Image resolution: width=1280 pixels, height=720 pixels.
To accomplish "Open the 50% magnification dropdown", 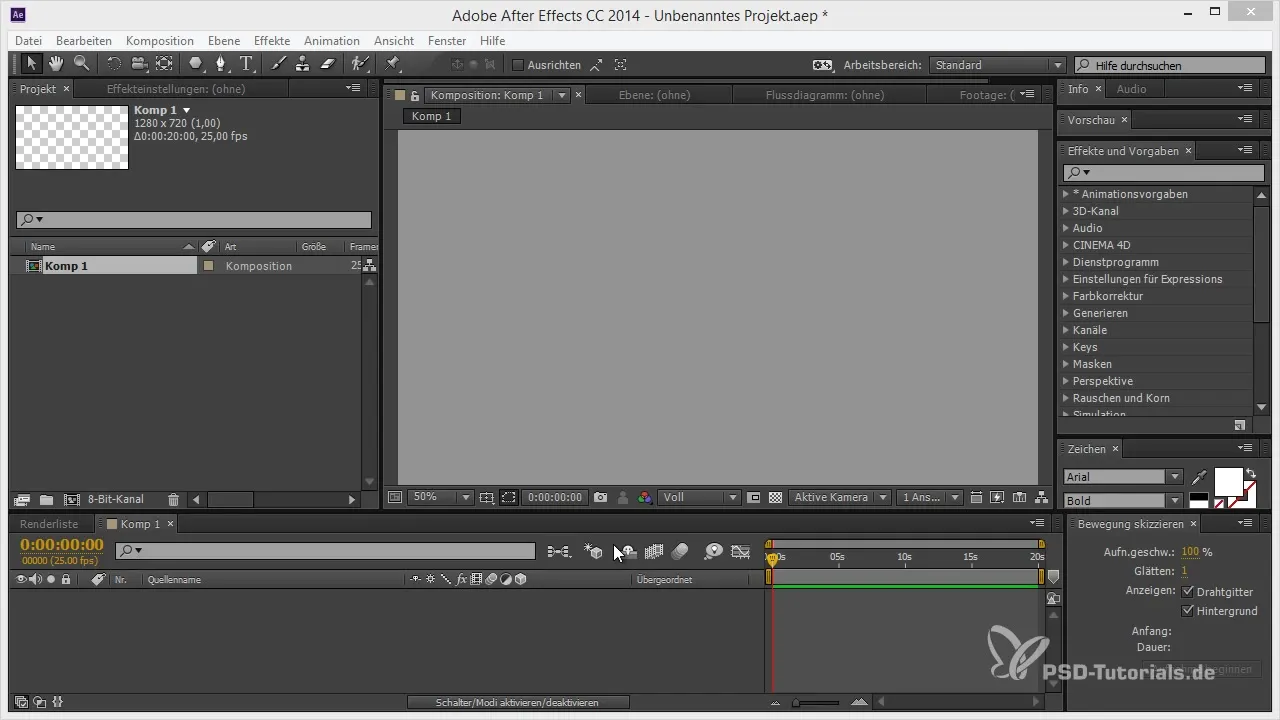I will point(440,497).
